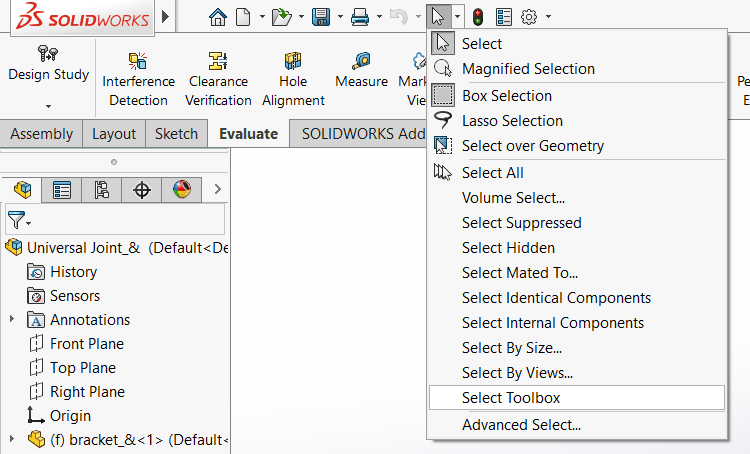Open the Design Study dropdown arrow

48,106
